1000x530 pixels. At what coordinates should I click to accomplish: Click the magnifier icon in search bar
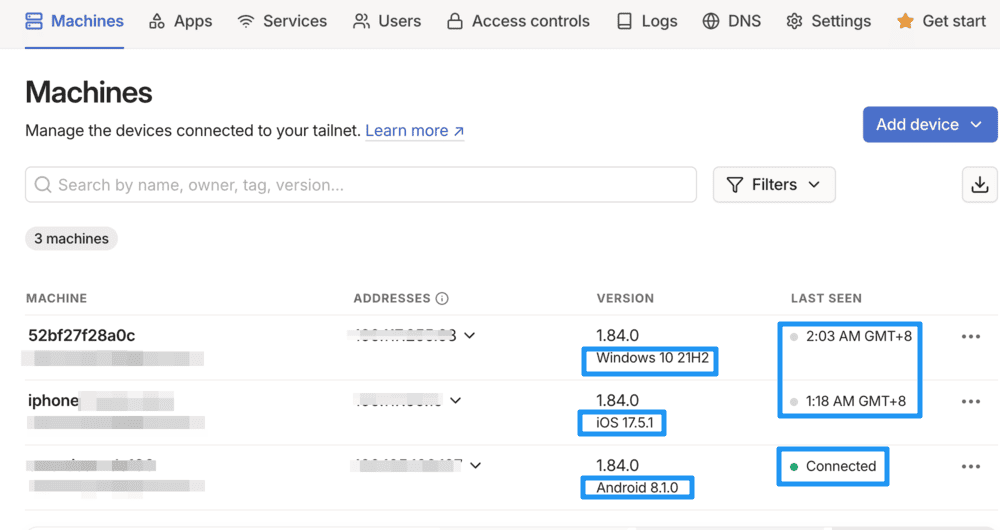43,185
